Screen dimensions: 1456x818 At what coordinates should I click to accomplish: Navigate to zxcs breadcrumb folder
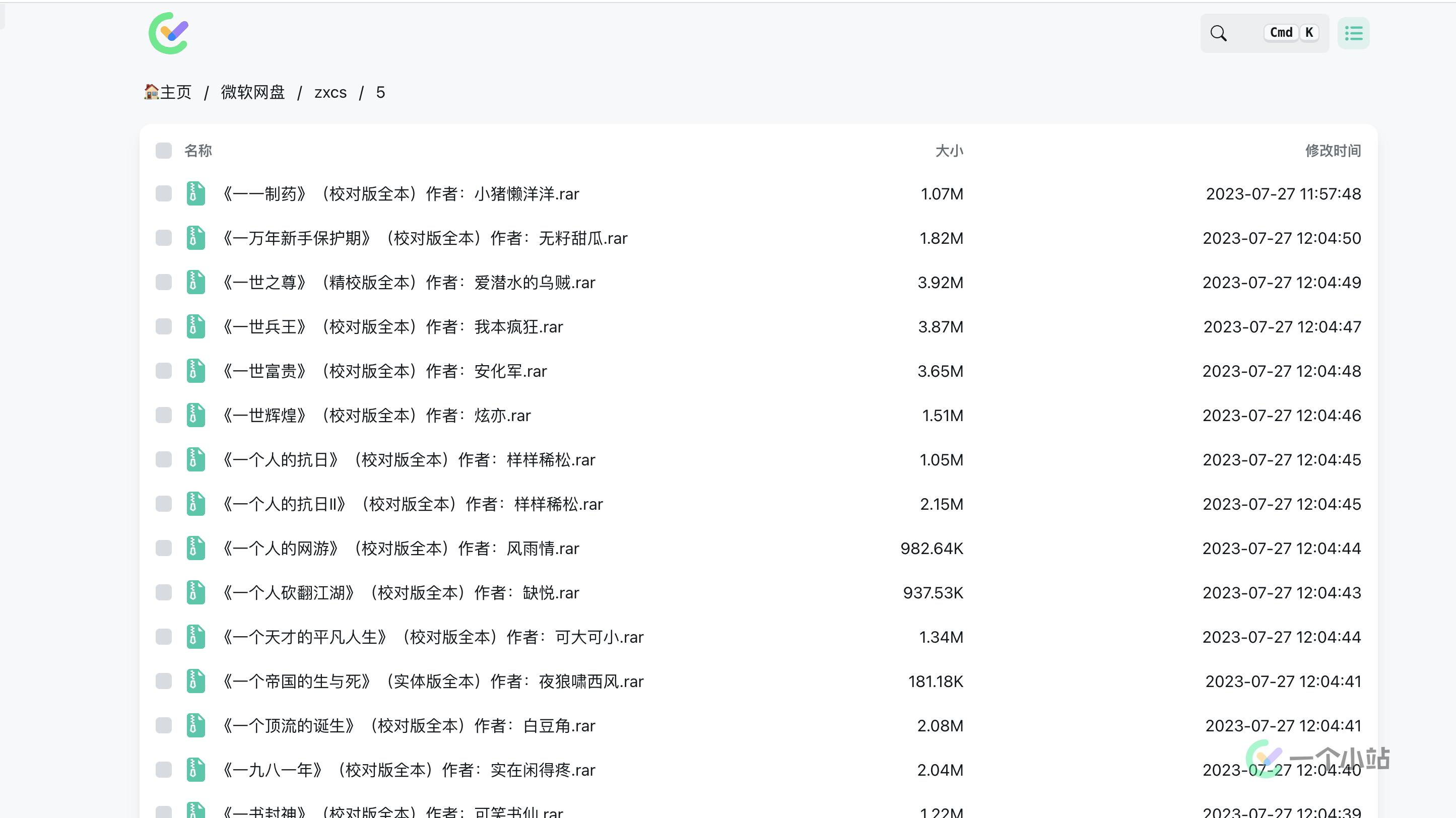pos(330,92)
